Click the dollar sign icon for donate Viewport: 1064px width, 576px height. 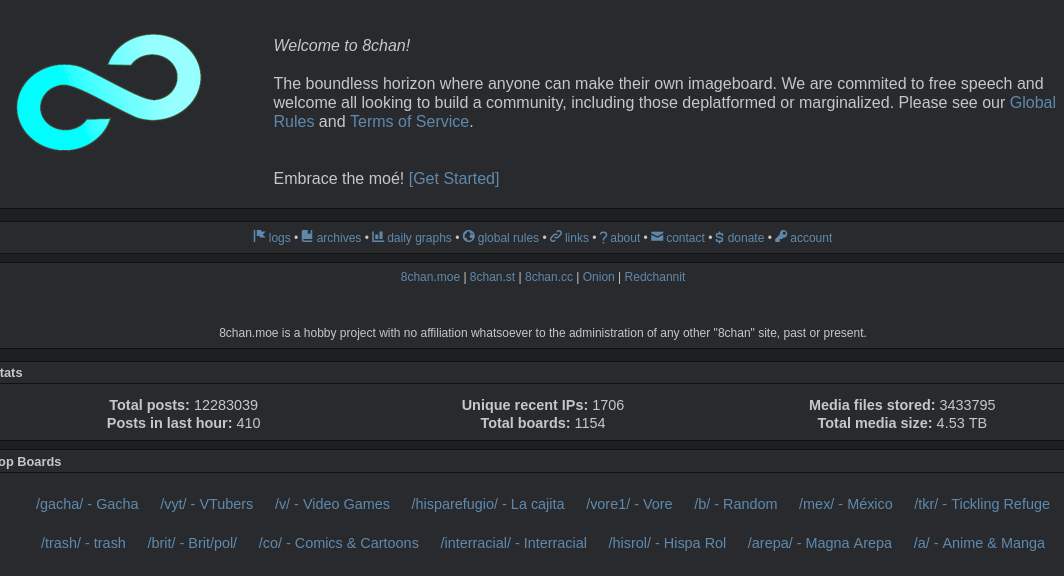719,238
